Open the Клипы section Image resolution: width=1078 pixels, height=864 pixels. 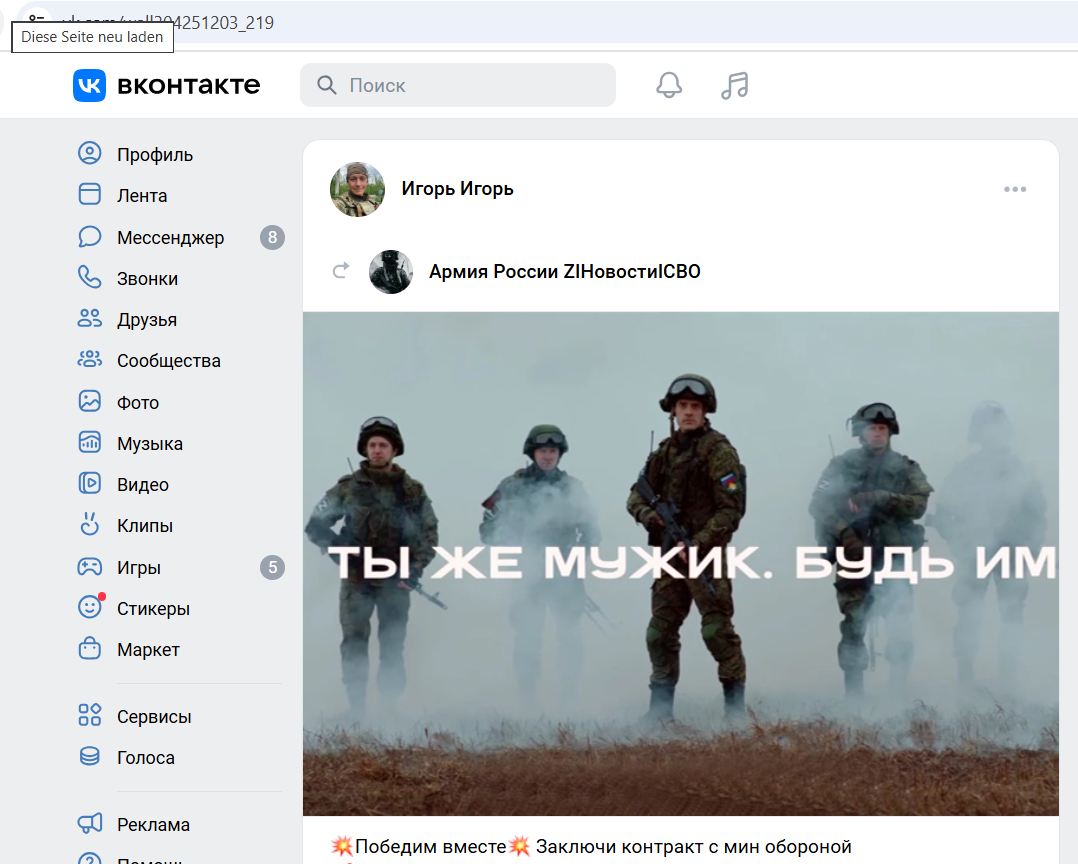[142, 525]
